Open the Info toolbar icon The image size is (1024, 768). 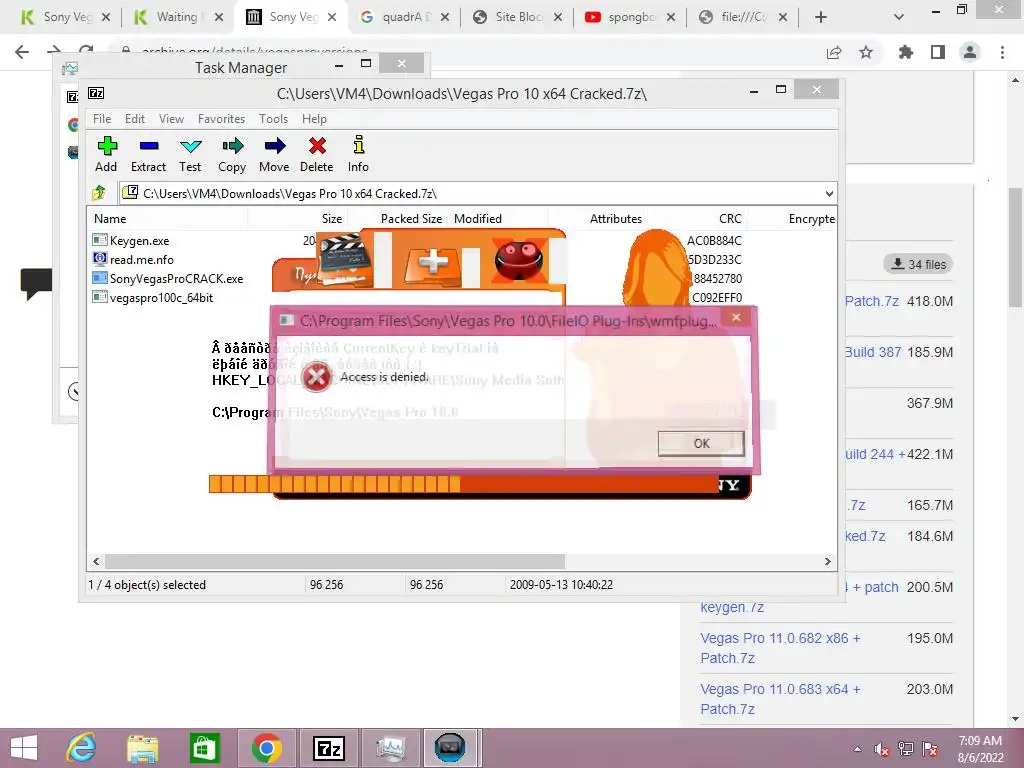click(358, 154)
